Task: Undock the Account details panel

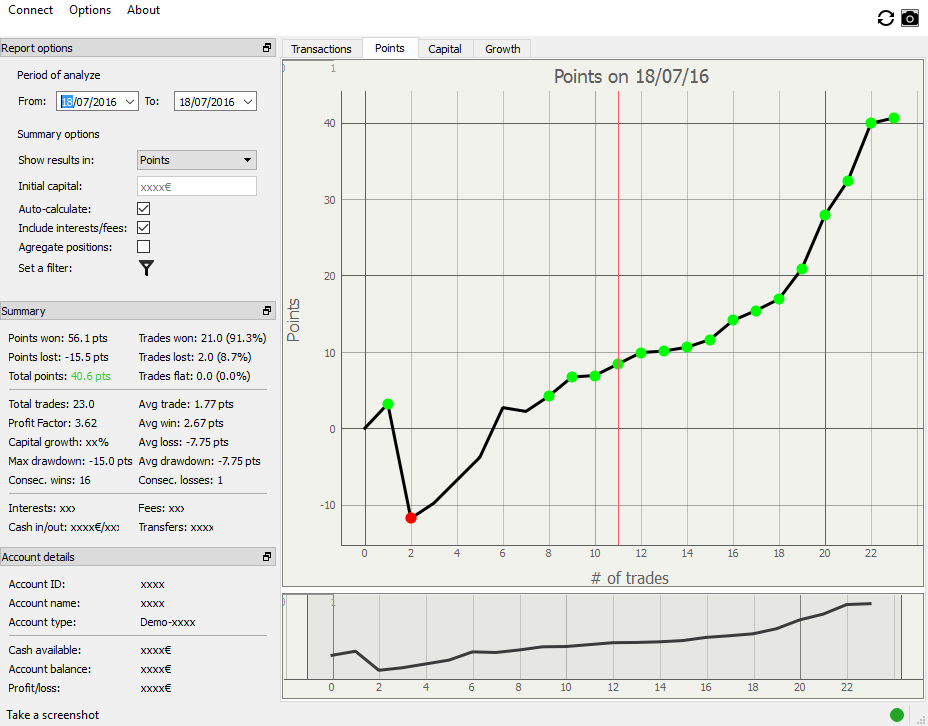Action: [x=267, y=557]
